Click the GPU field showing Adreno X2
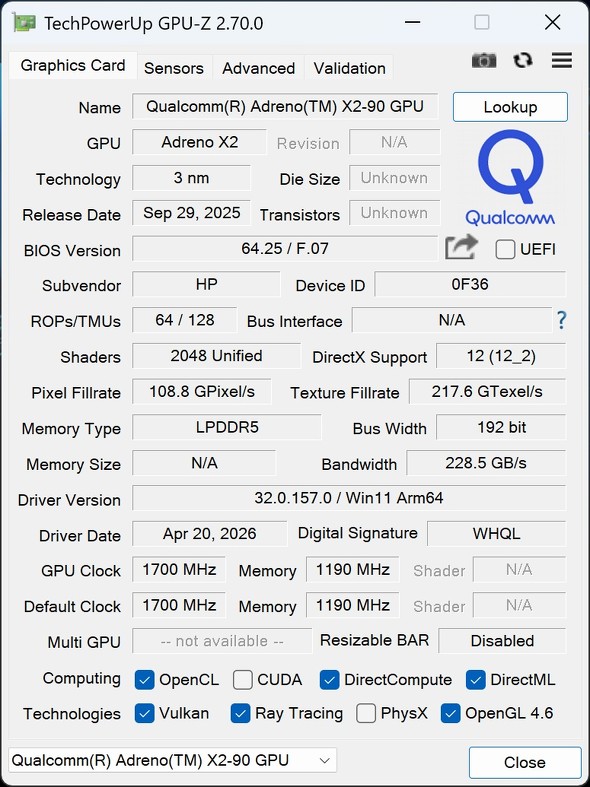Viewport: 590px width, 787px height. [199, 142]
